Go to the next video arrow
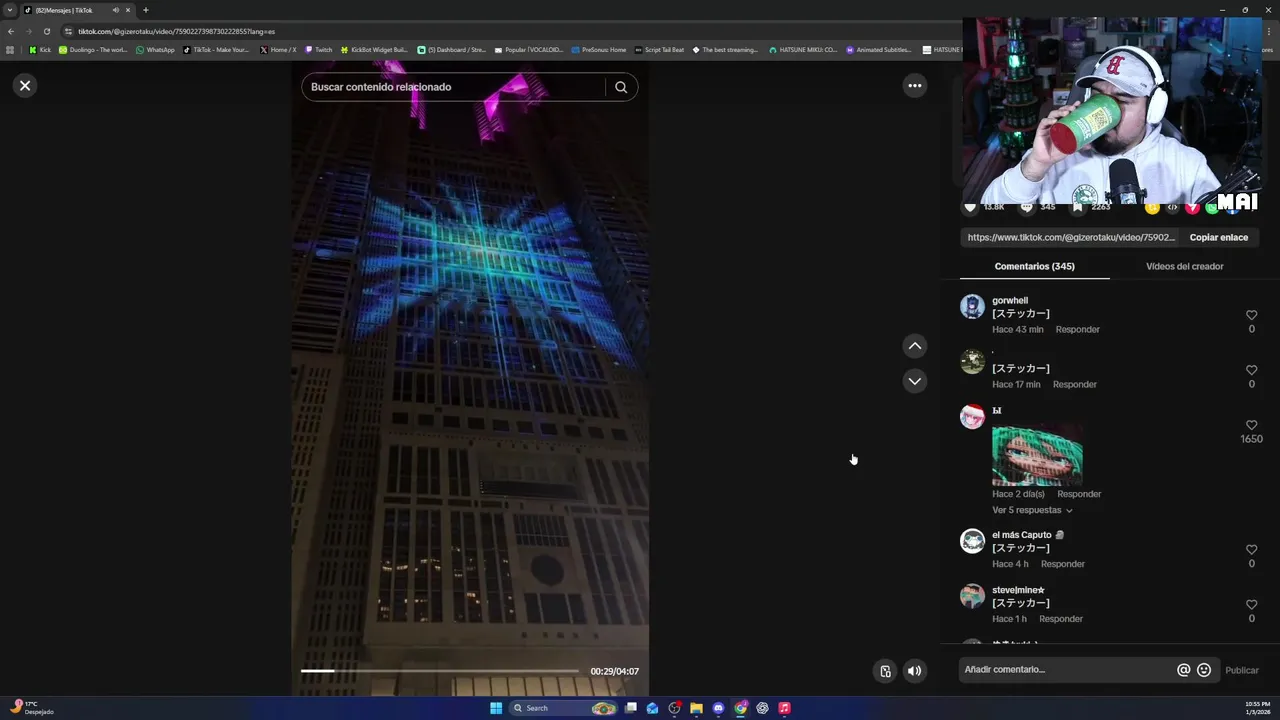 (914, 381)
